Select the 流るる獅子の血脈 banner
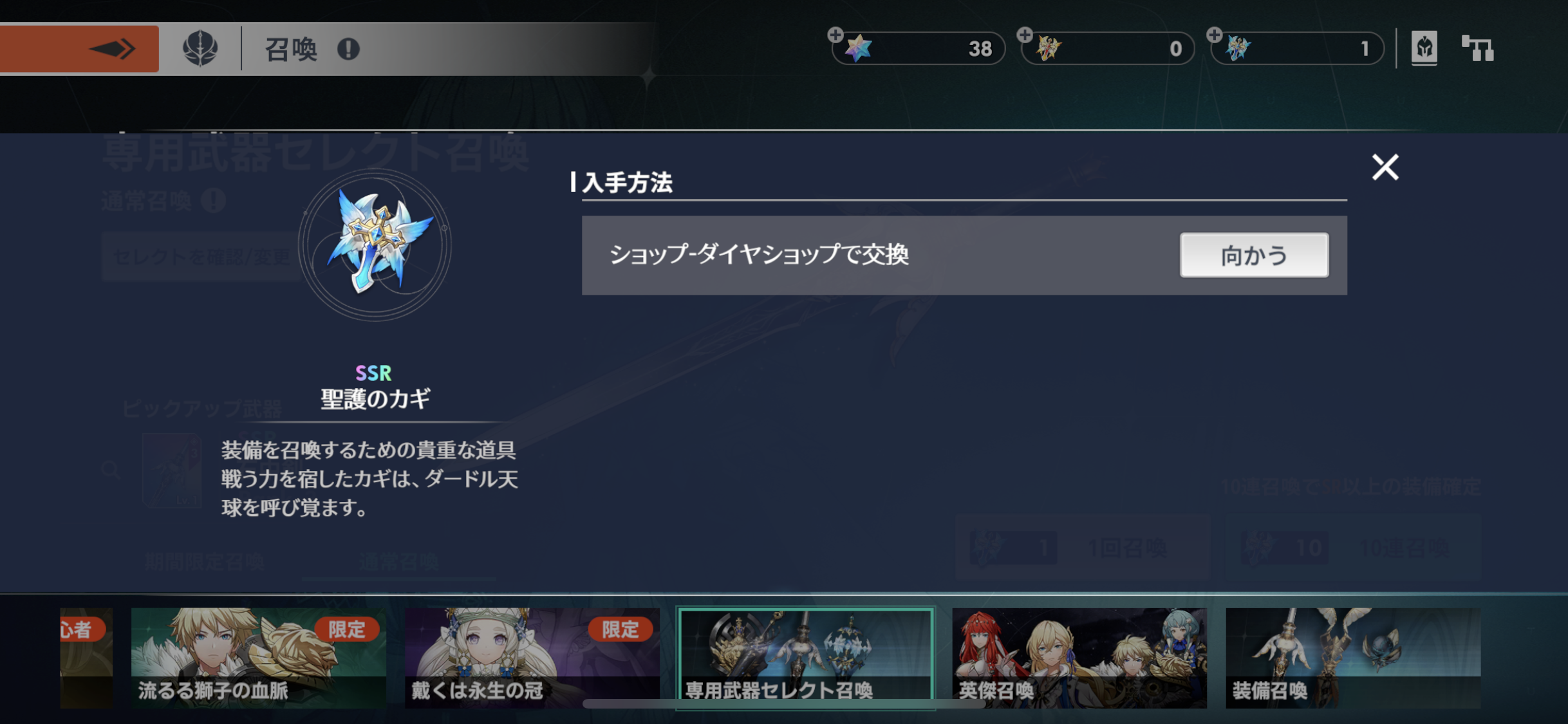1568x724 pixels. 258,658
